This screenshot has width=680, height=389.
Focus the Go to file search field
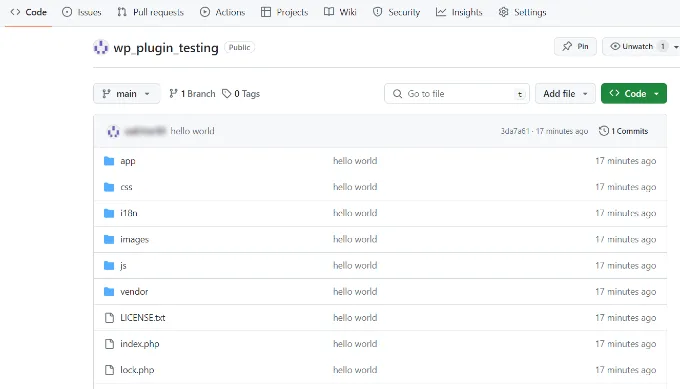[x=457, y=94]
